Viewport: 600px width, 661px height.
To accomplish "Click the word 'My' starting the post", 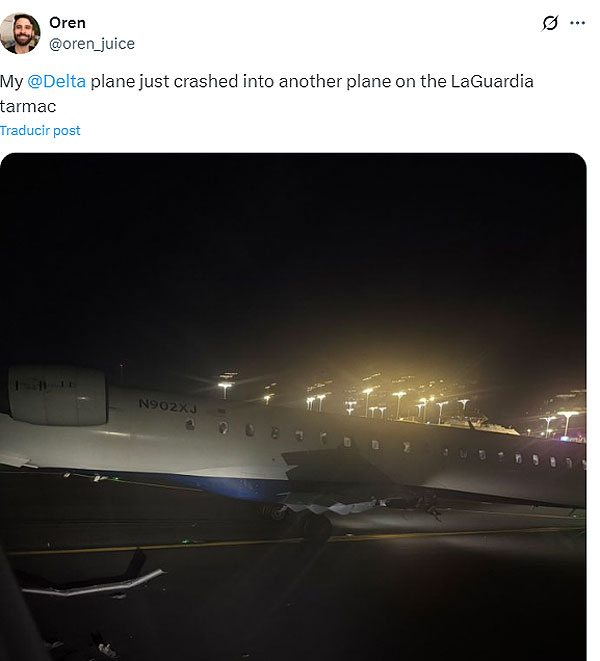I will coord(12,82).
